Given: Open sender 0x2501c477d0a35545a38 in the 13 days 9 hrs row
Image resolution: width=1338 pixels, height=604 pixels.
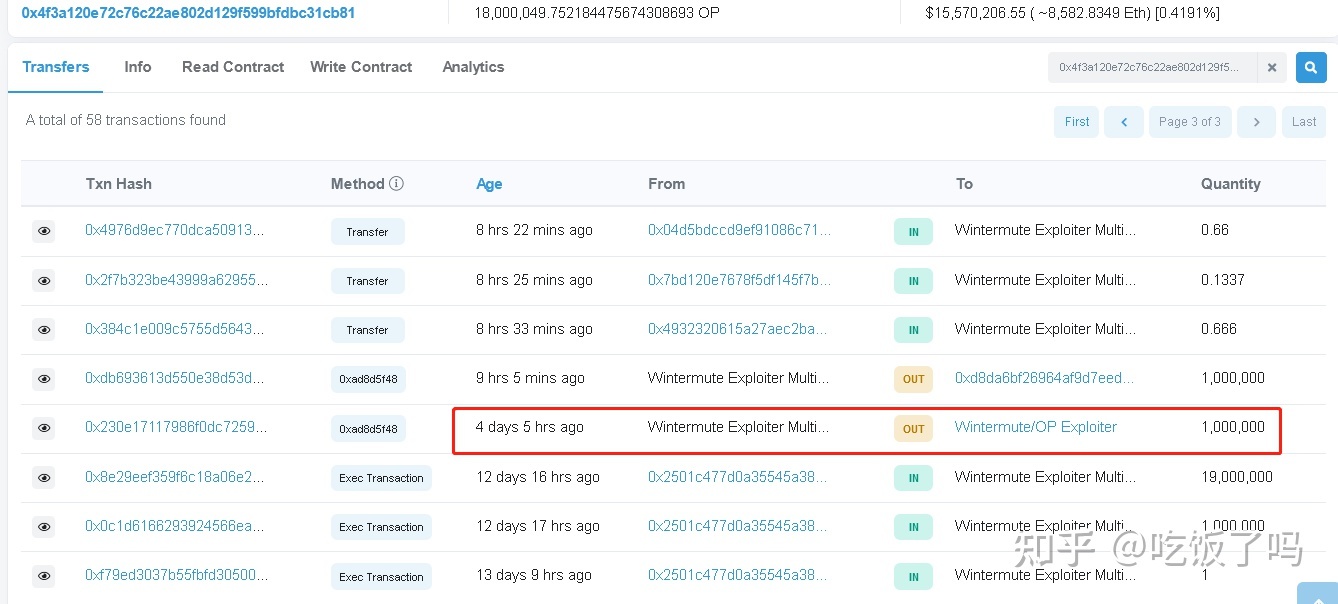Looking at the screenshot, I should 738,575.
